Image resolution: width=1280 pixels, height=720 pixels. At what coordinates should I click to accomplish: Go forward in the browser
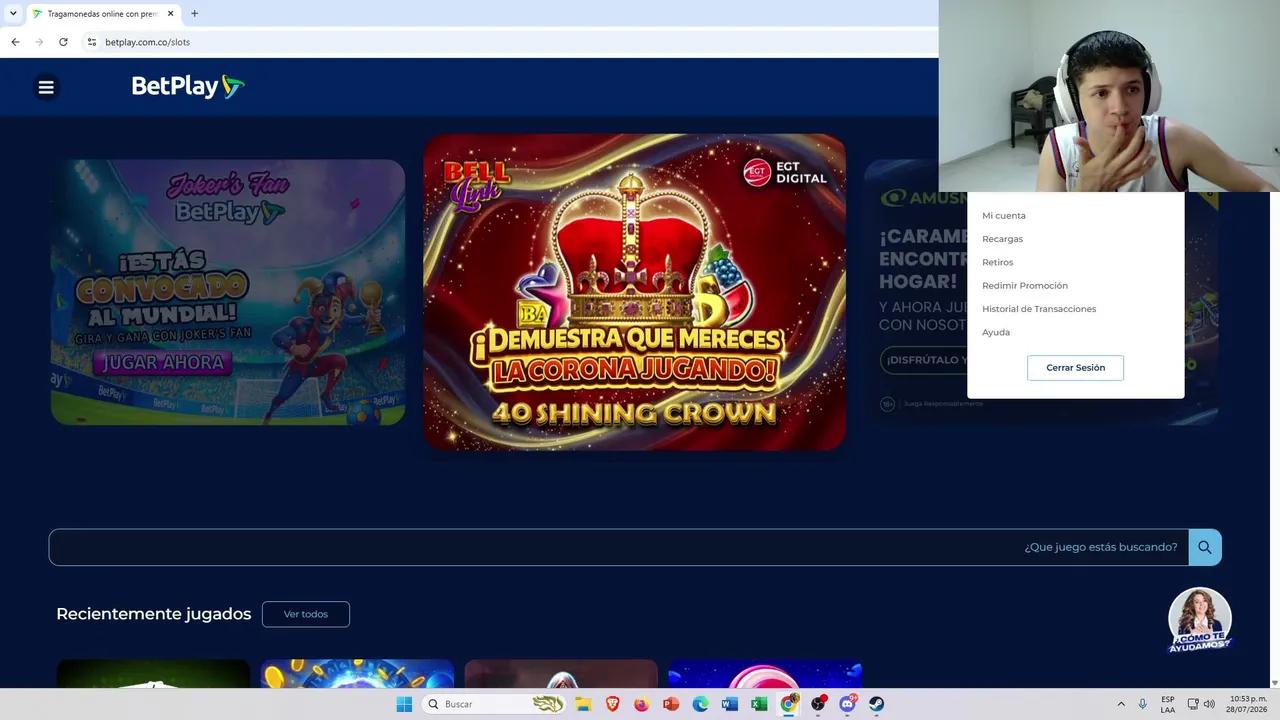(39, 42)
